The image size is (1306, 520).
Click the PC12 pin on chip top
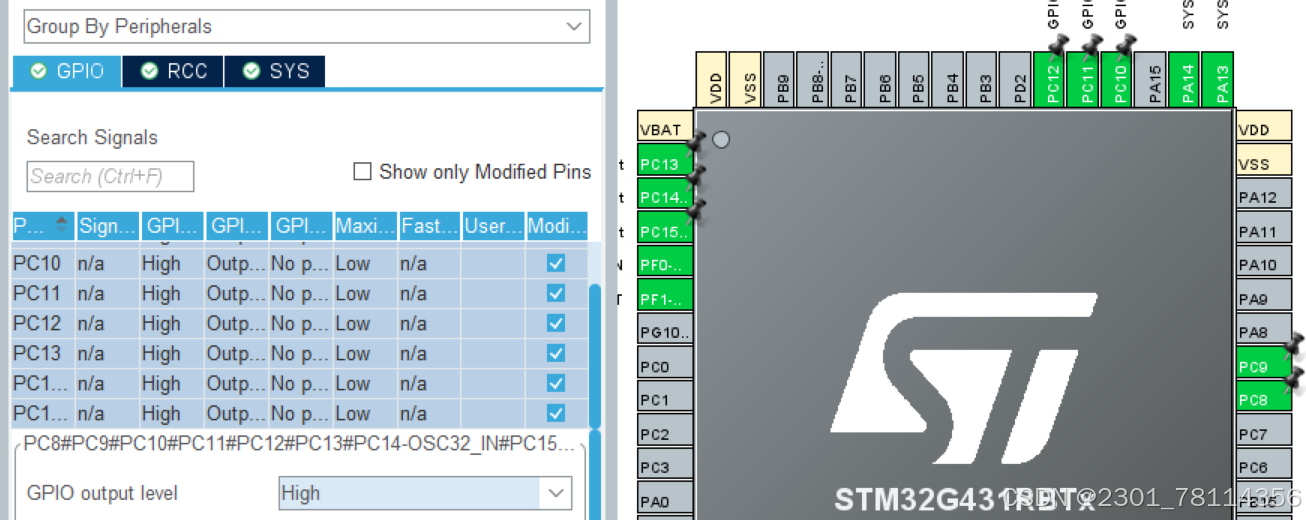click(1051, 78)
